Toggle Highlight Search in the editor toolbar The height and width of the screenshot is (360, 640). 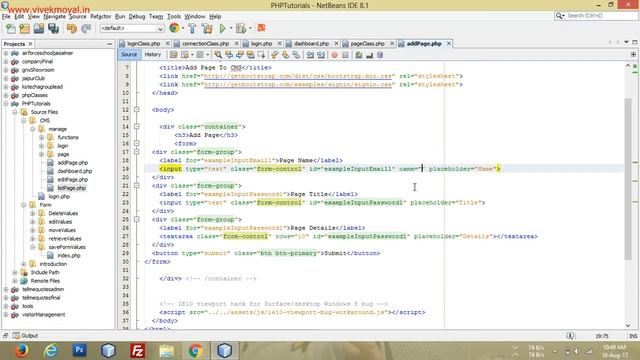point(250,55)
